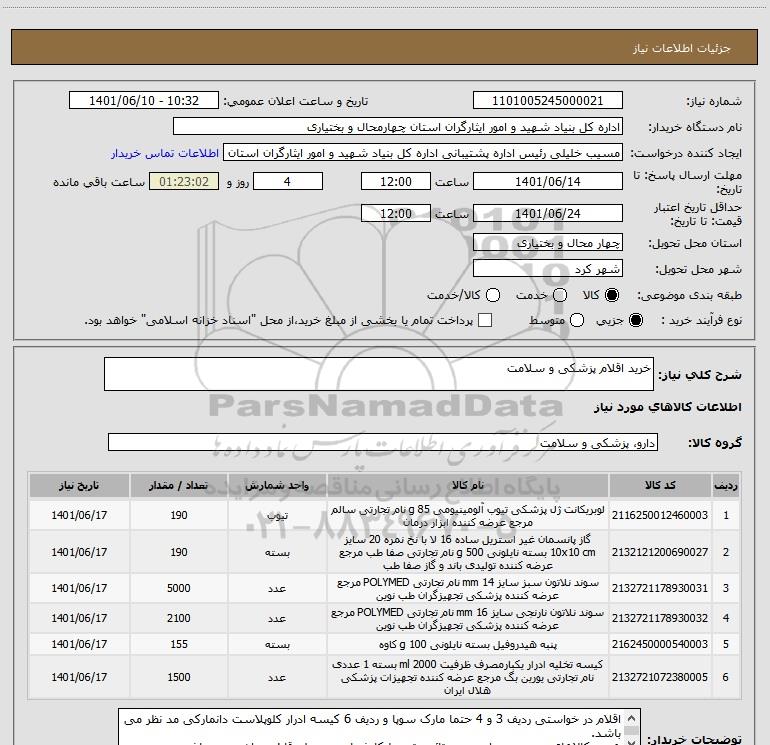The image size is (770, 745).
Task: Click the واحد شمارش column header
Action: click(277, 485)
